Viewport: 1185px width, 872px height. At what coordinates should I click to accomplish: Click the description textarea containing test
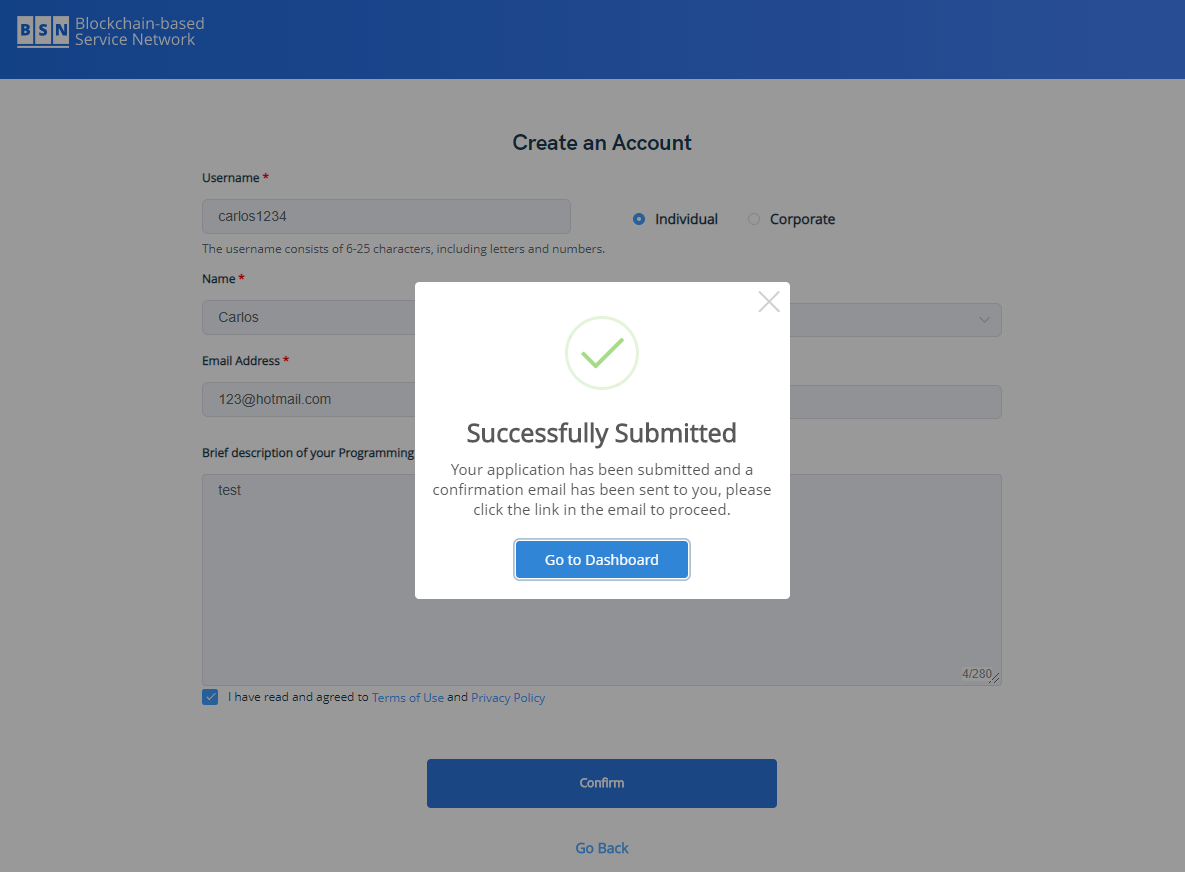click(x=602, y=580)
